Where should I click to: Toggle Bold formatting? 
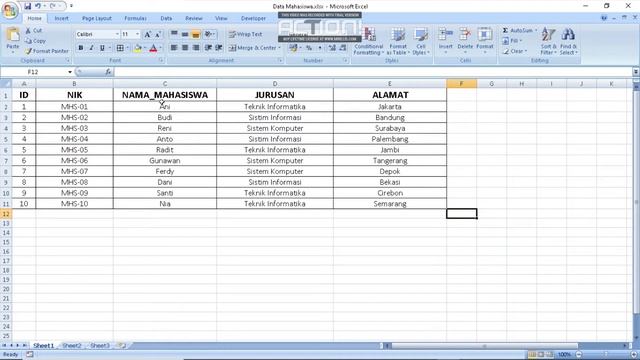(x=81, y=48)
